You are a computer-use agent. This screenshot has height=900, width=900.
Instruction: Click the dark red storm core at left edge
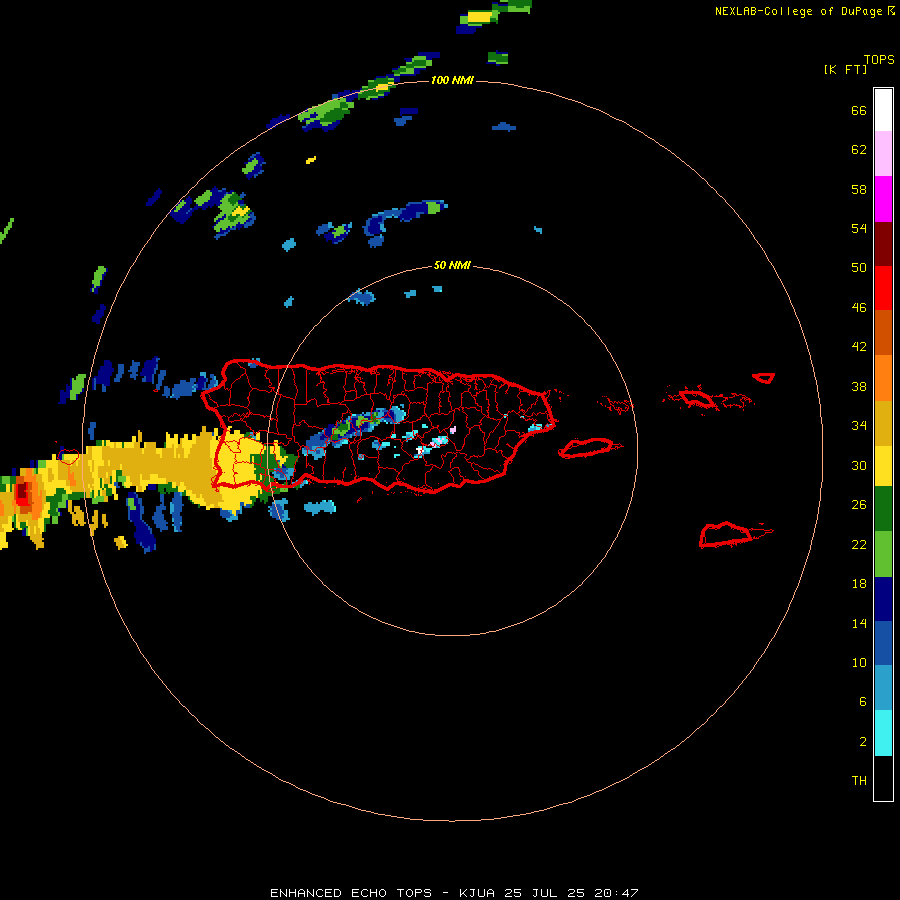point(23,492)
